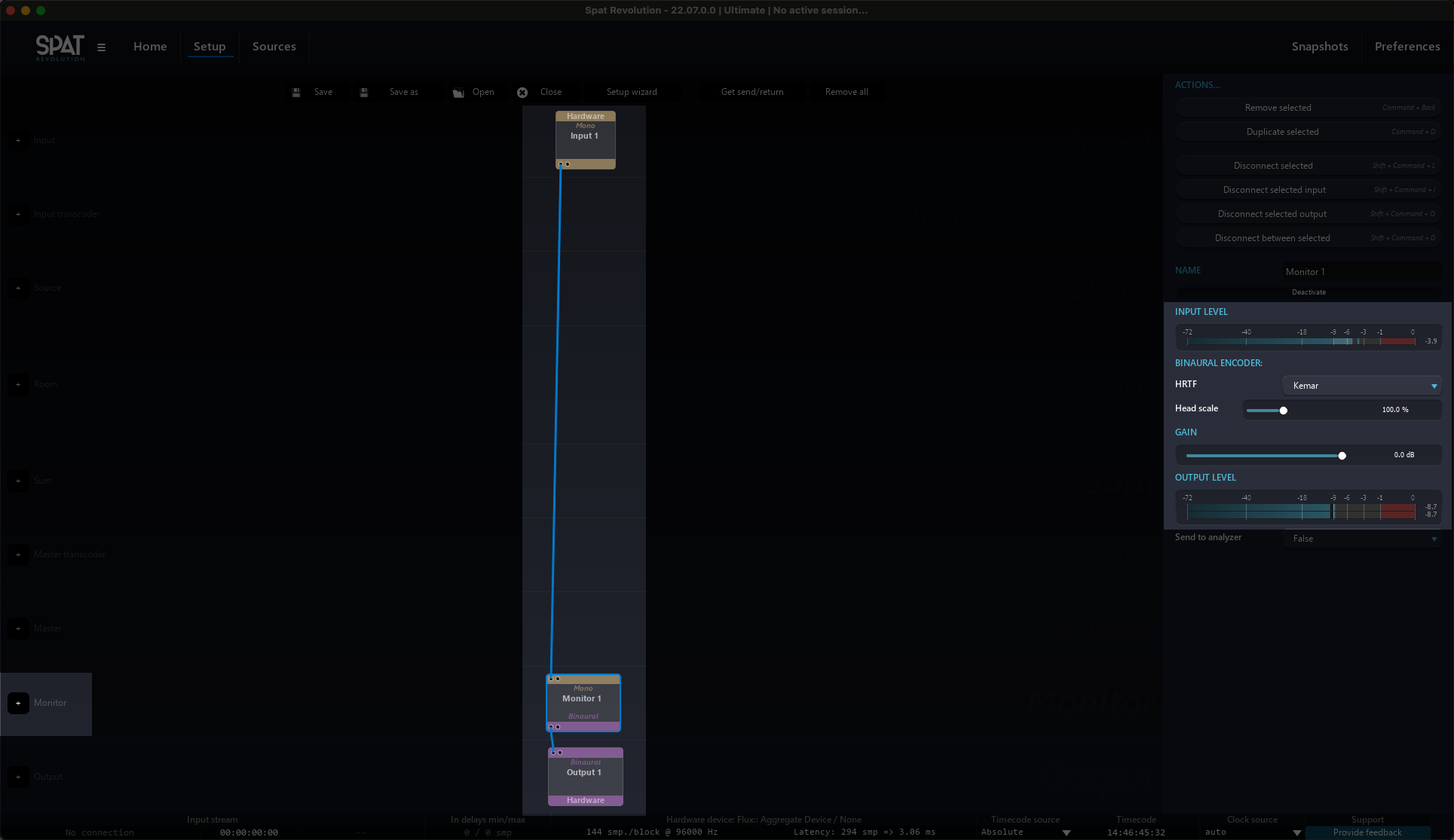Viewport: 1454px width, 840px height.
Task: Expand the Send to analyzer dropdown
Action: click(1361, 539)
